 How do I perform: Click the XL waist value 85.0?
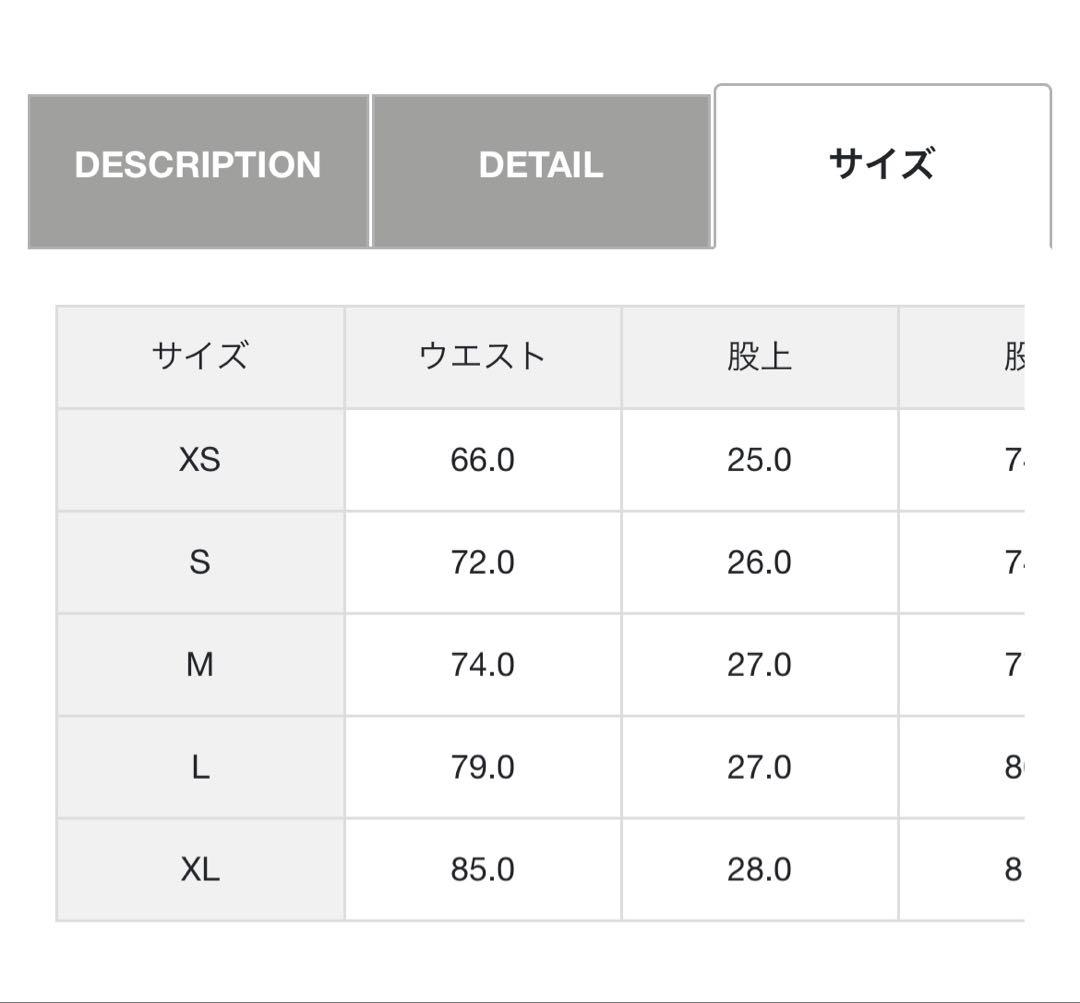tap(482, 870)
